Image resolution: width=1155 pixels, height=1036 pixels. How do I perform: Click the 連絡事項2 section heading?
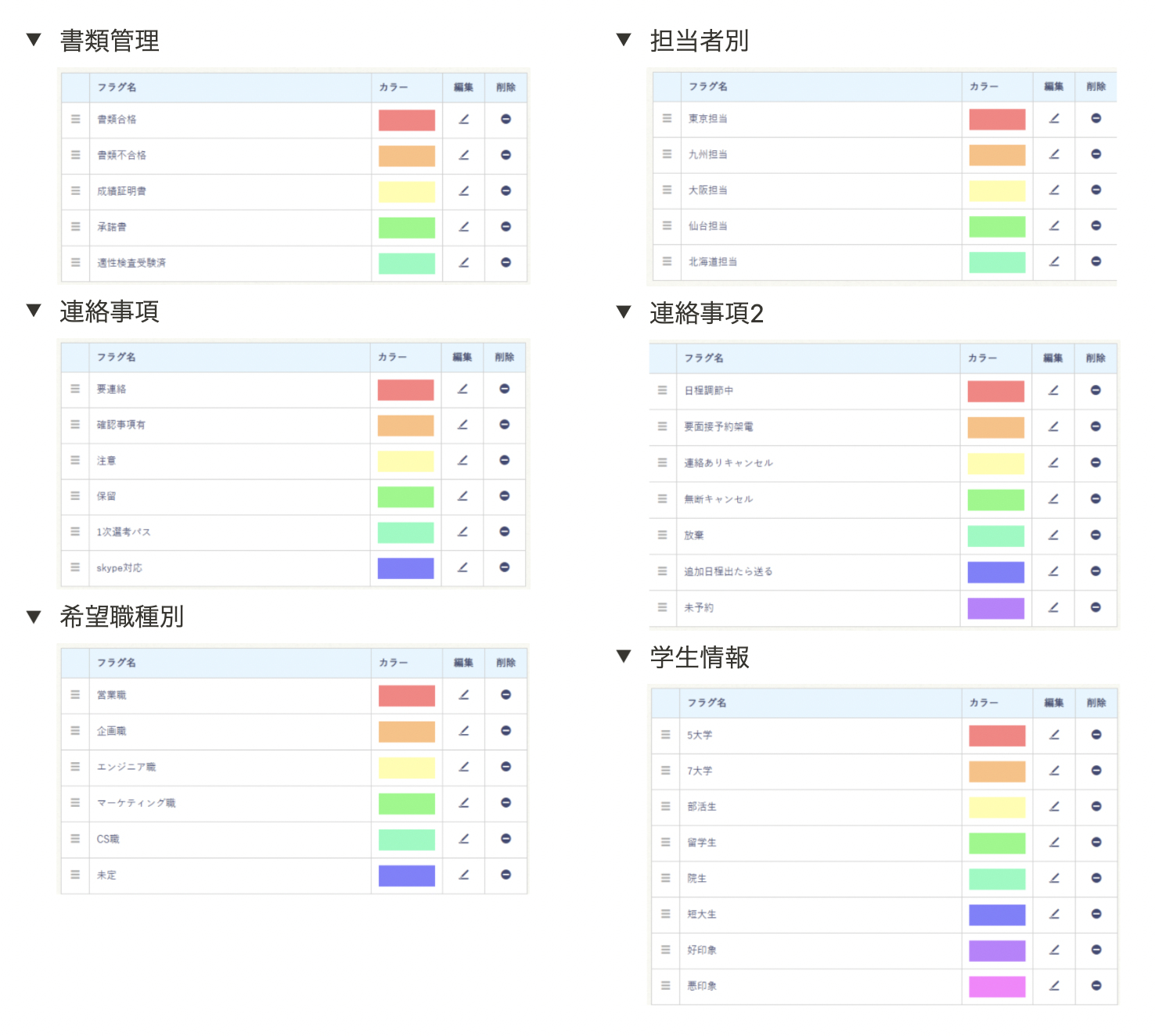click(x=706, y=313)
